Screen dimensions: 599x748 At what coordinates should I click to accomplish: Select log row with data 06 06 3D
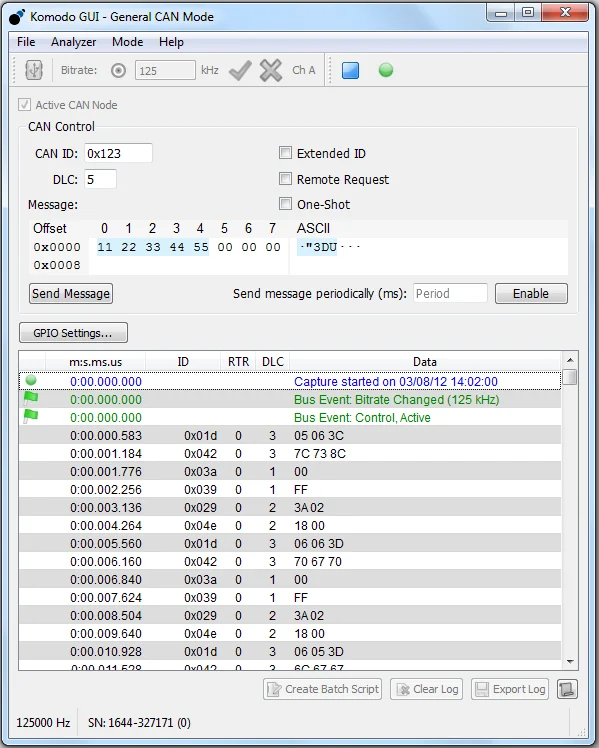click(x=290, y=543)
